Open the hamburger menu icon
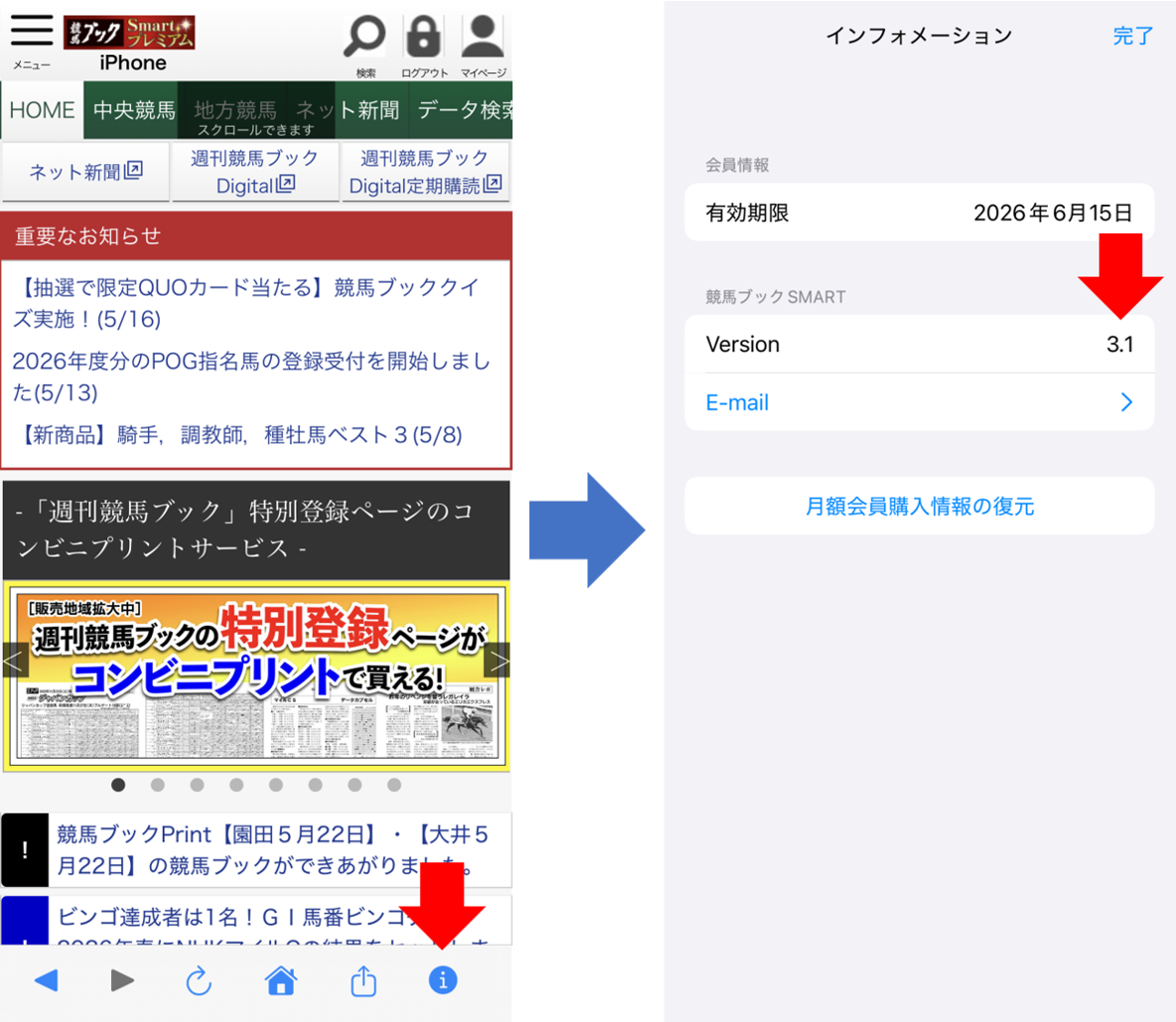 point(32,31)
